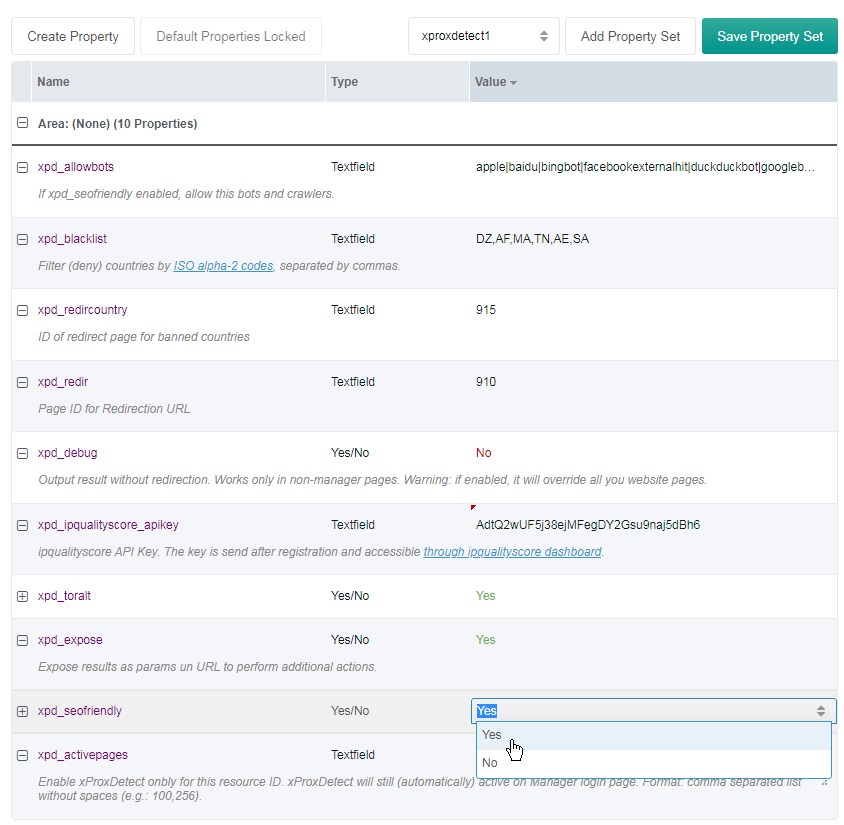Image resolution: width=844 pixels, height=825 pixels.
Task: Collapse the Area (None) group
Action: coord(22,123)
